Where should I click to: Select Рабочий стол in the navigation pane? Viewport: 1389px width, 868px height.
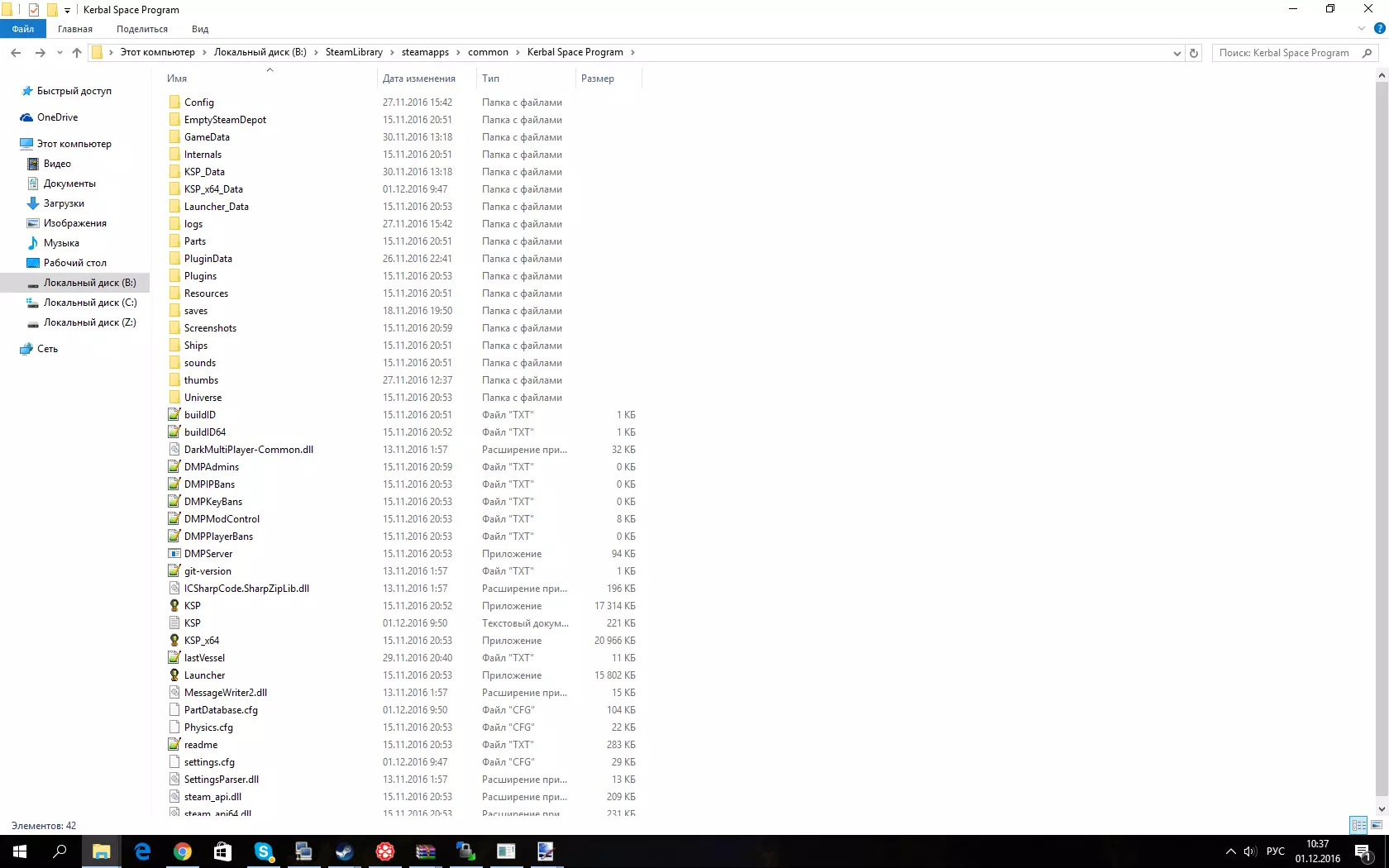(74, 263)
